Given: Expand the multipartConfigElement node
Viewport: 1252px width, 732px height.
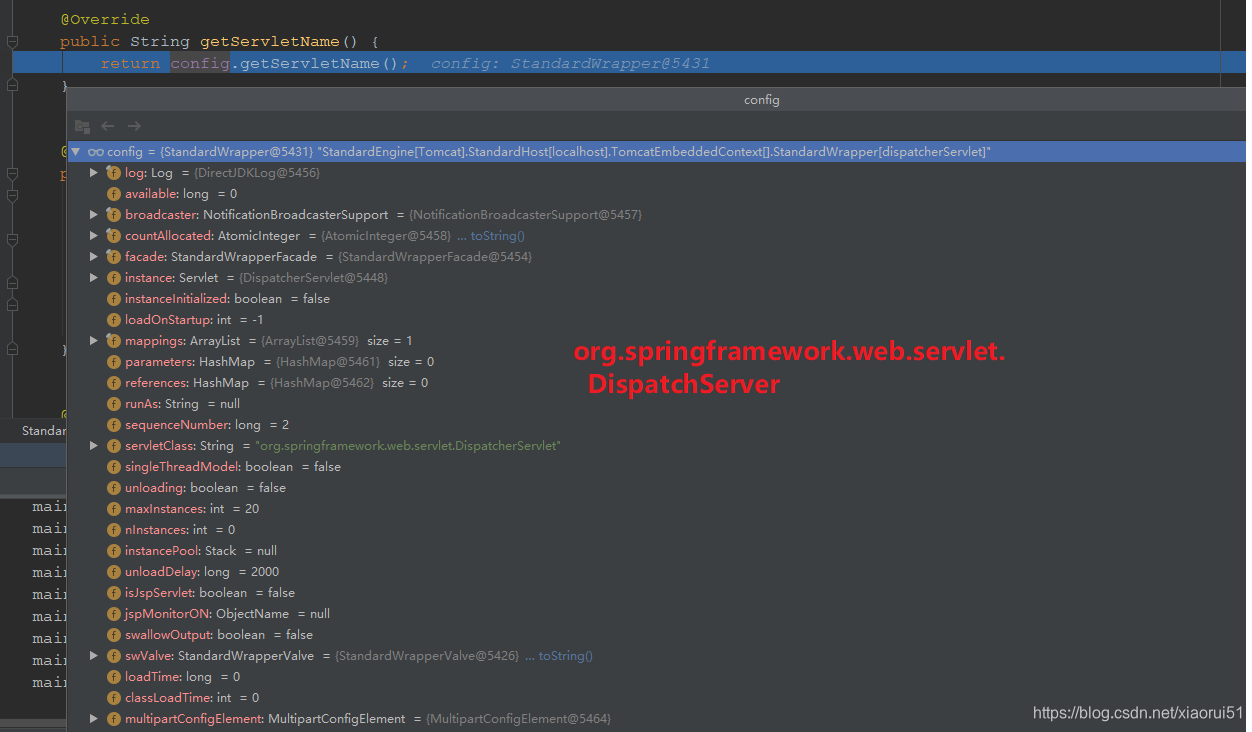Looking at the screenshot, I should click(x=94, y=719).
